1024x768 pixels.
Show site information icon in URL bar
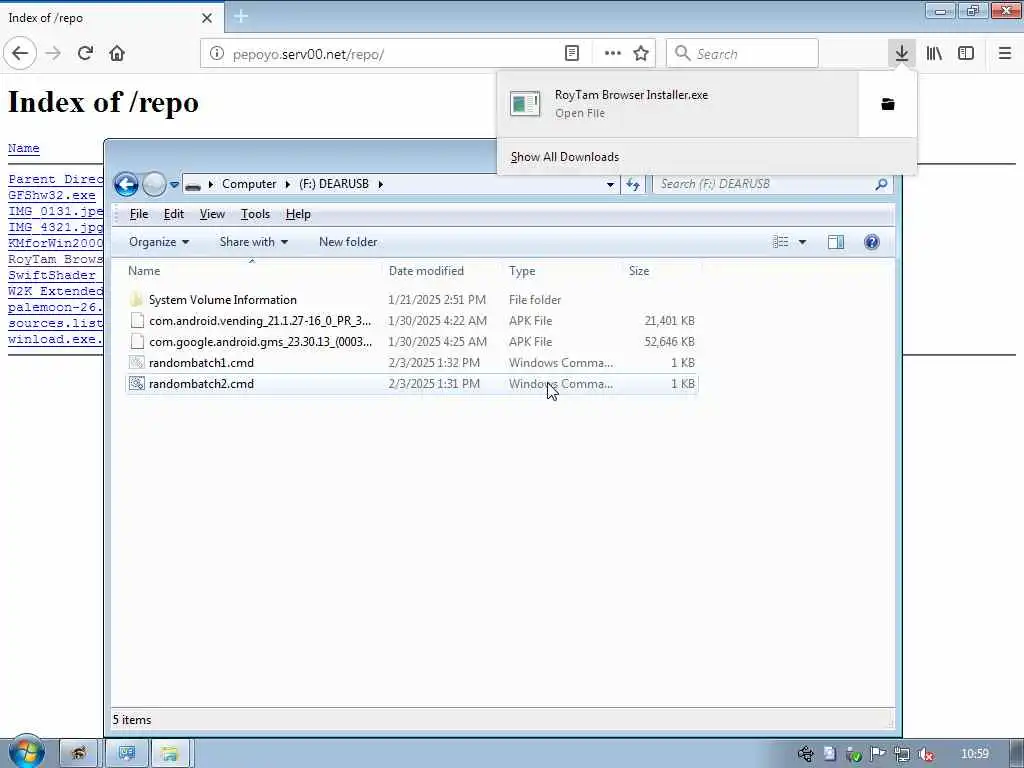[217, 54]
